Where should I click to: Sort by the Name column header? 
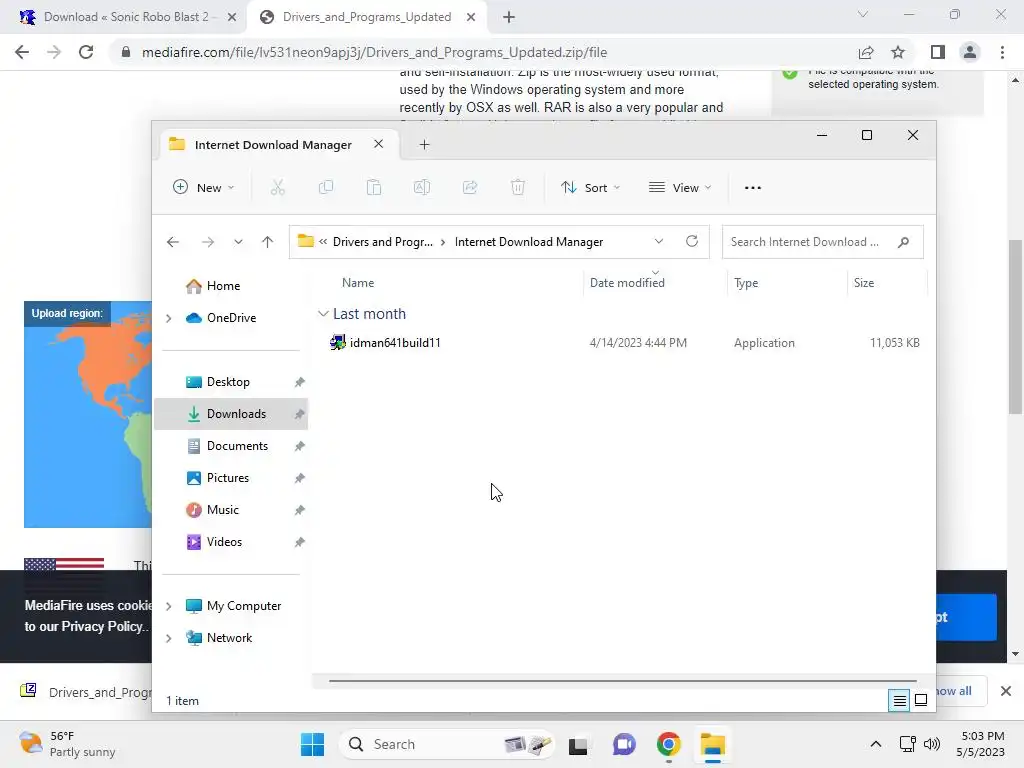pos(358,283)
